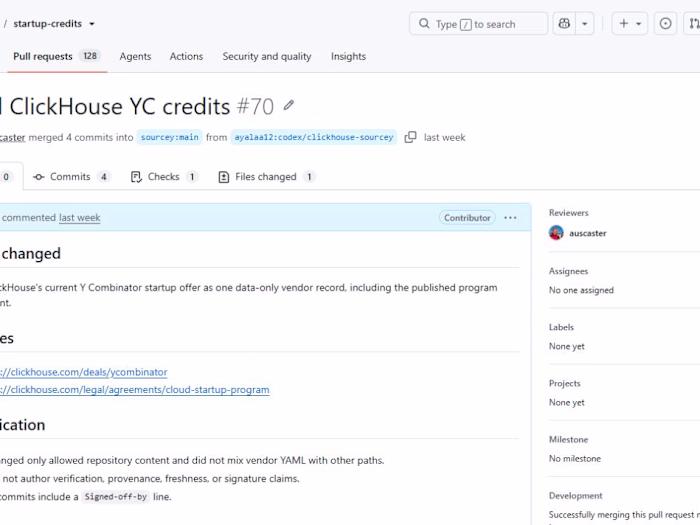Screen dimensions: 700x525
Task: Focus the Type / to search field
Action: pos(478,24)
